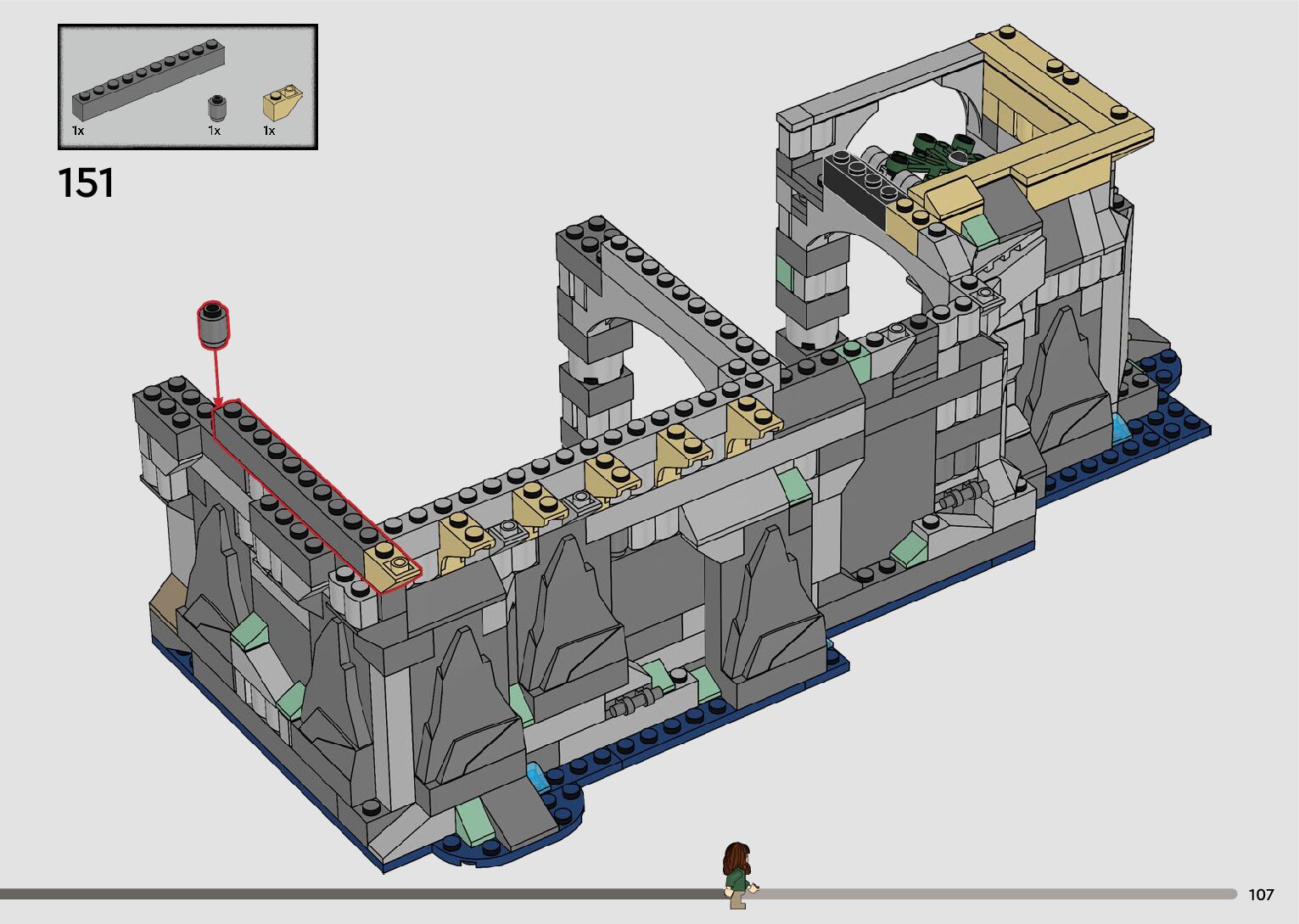1299x924 pixels.
Task: Click the minifigure progress marker
Action: (x=737, y=875)
